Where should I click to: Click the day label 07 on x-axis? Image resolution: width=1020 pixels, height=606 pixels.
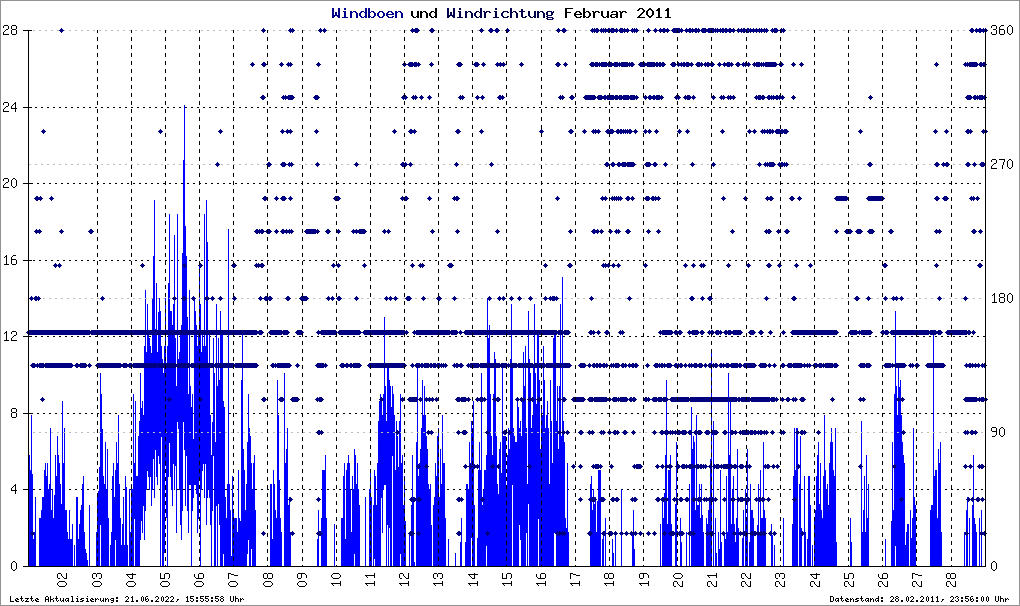(234, 579)
